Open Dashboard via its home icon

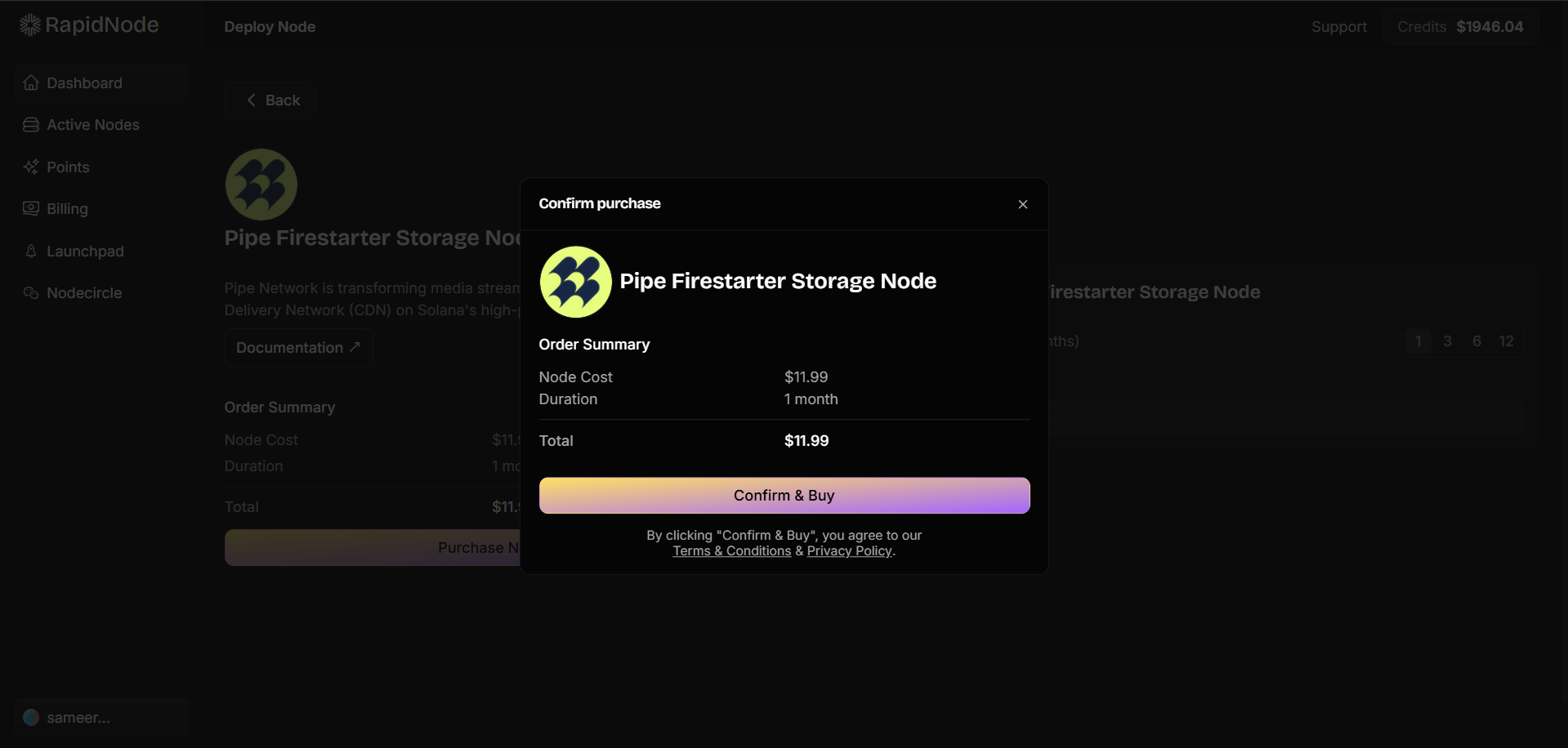pos(31,83)
